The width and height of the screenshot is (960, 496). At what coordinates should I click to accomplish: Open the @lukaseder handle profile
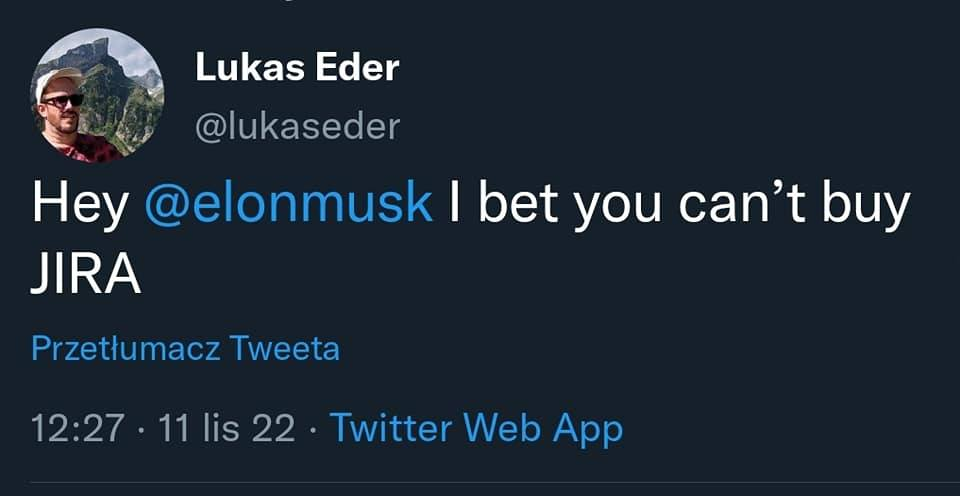point(297,127)
